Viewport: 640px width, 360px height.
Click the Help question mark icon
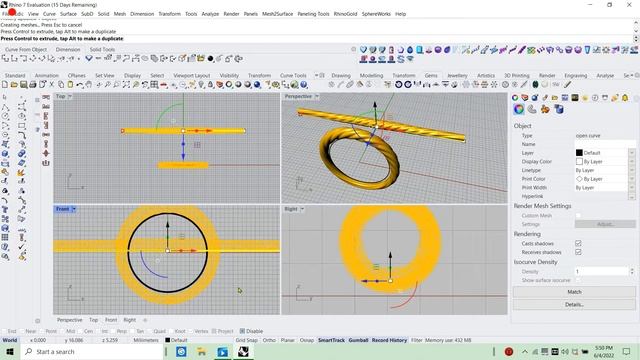[x=304, y=84]
